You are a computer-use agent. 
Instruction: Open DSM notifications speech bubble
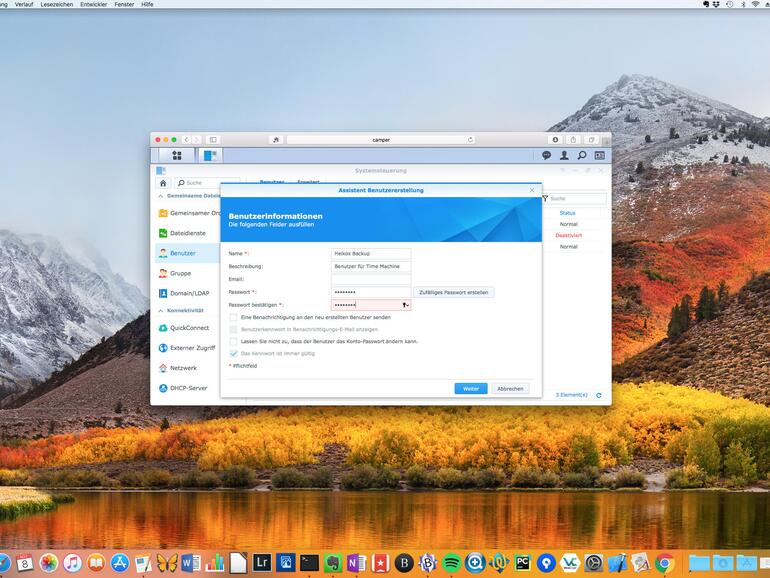[546, 155]
